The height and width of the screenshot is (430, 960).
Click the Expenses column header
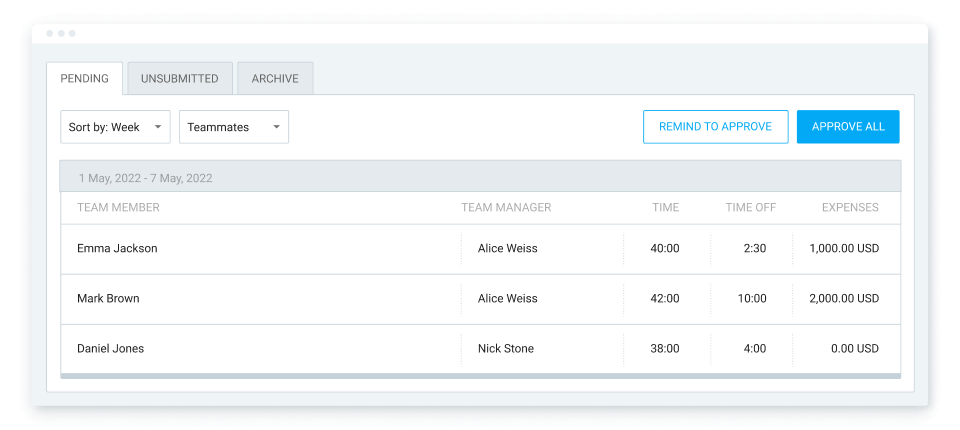coord(850,208)
